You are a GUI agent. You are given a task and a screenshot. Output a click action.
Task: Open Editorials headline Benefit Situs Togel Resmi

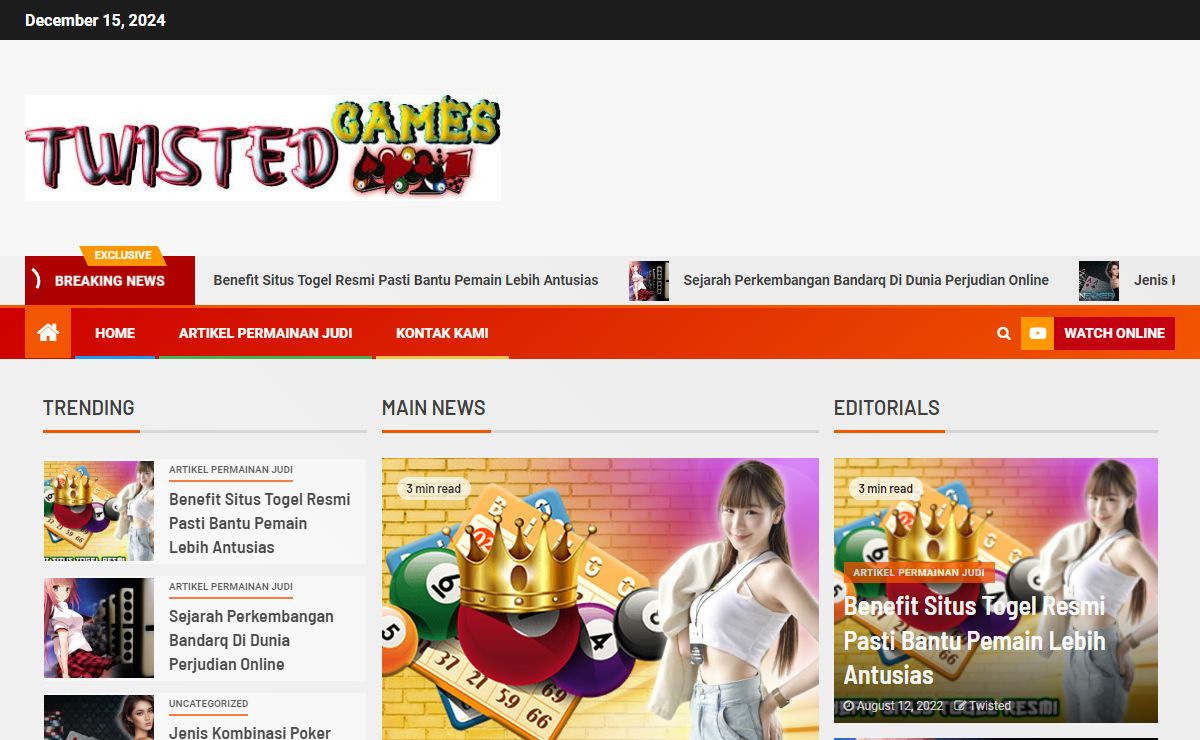975,640
